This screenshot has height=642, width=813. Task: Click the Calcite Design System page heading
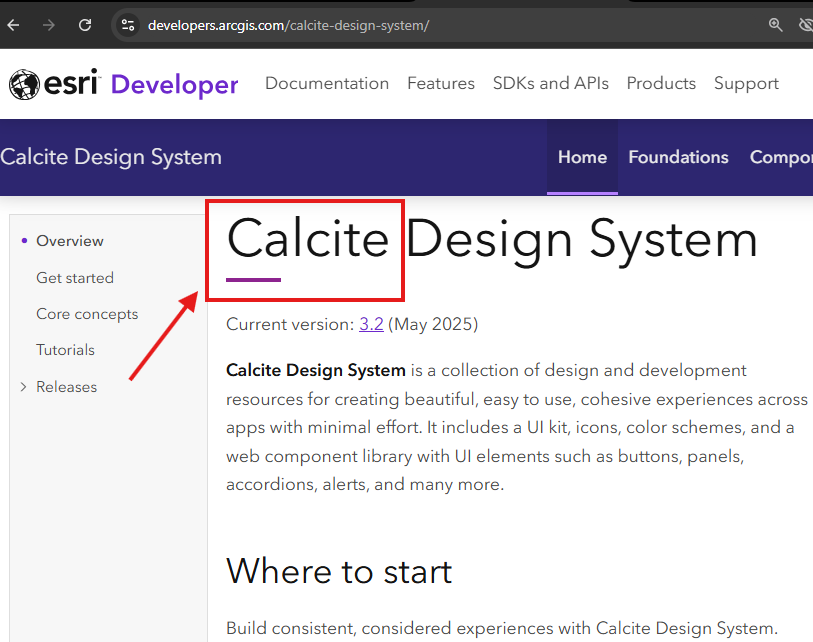(x=492, y=240)
